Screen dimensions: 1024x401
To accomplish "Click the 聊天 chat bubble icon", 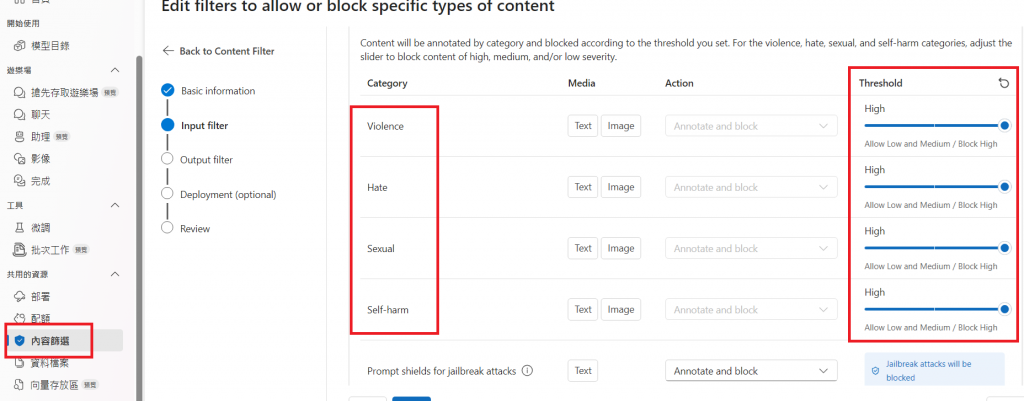I will point(19,114).
